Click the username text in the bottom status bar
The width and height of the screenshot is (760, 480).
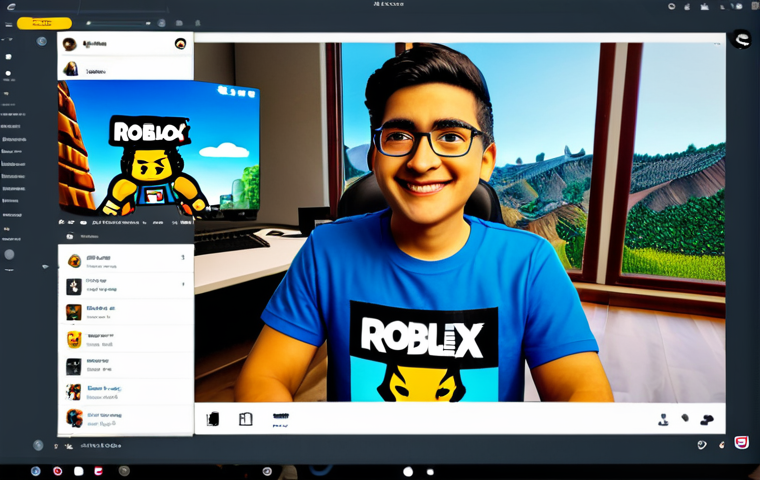pyautogui.click(x=101, y=445)
